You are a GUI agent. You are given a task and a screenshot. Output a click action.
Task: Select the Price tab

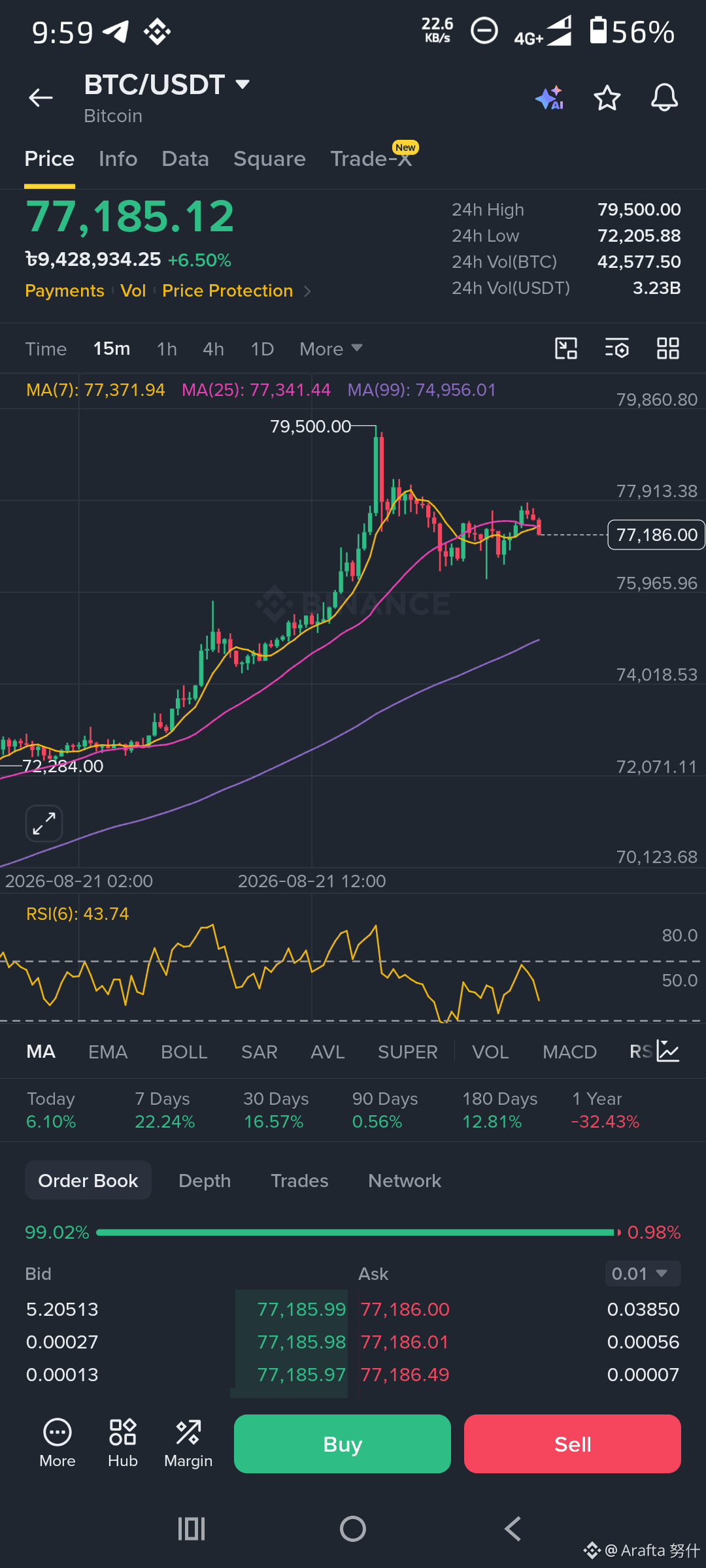[x=50, y=159]
